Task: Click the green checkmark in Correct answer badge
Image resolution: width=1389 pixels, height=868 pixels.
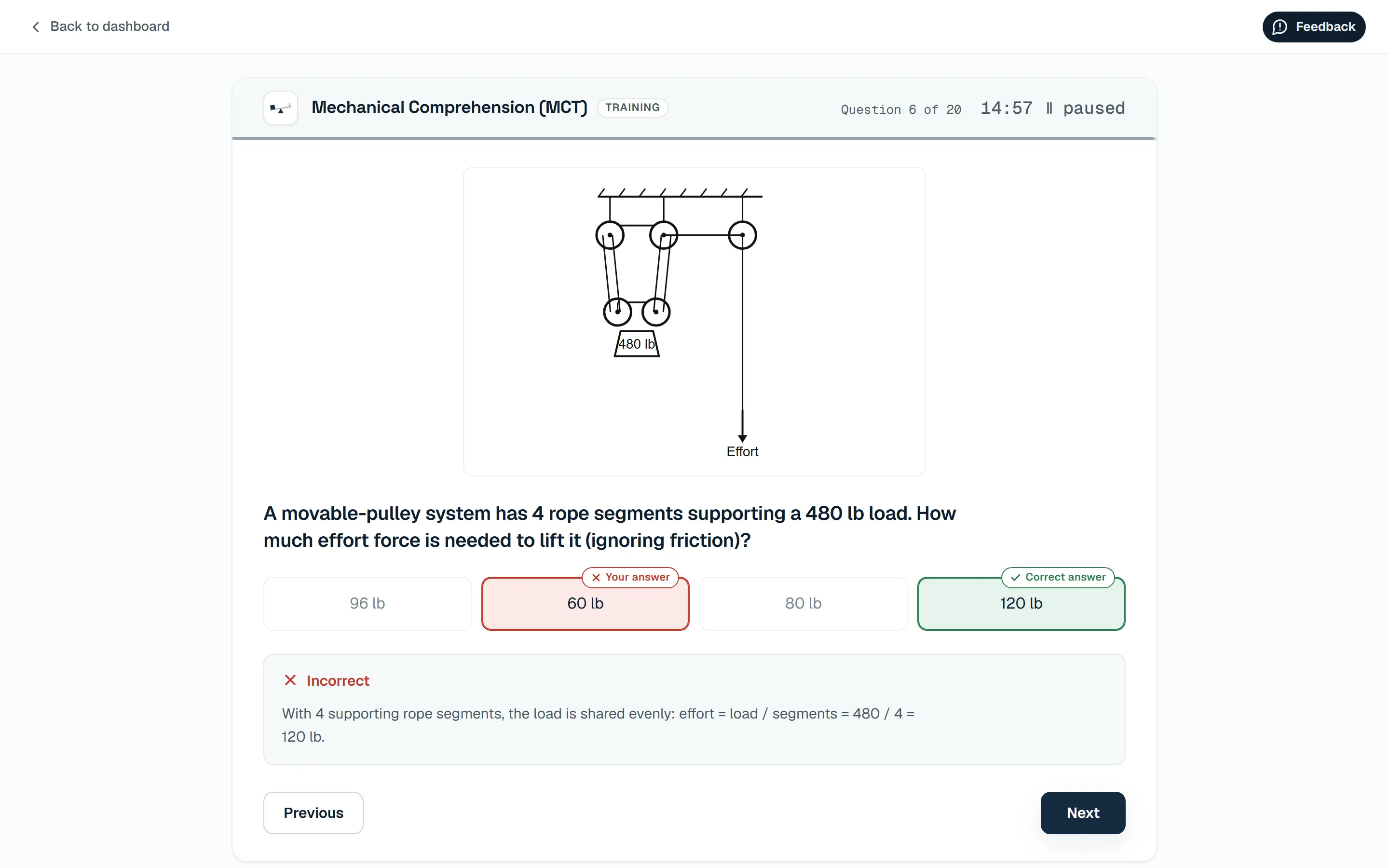Action: click(x=1015, y=578)
